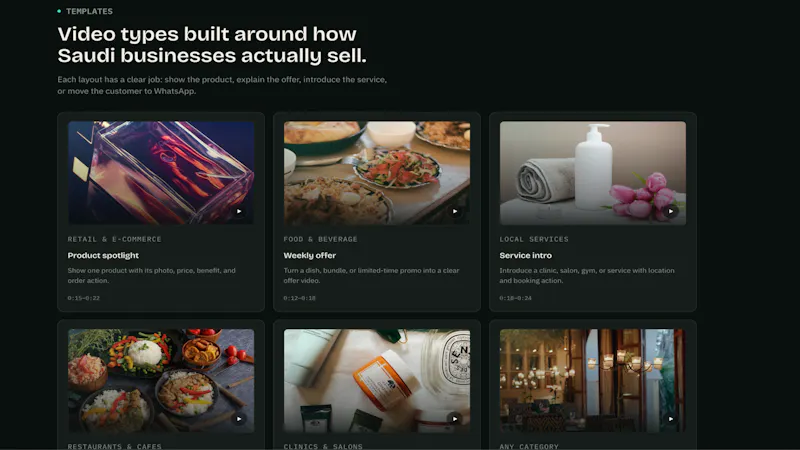This screenshot has width=800, height=450.
Task: Click the RESTAURANTS & CAFES label
Action: pos(114,446)
